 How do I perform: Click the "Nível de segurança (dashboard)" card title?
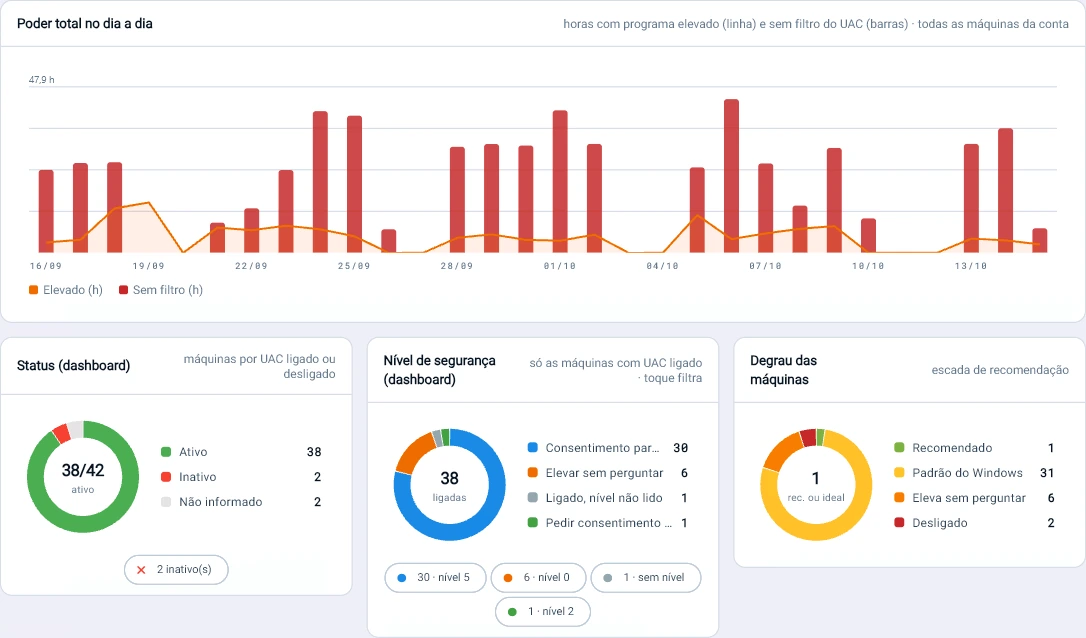(x=440, y=370)
